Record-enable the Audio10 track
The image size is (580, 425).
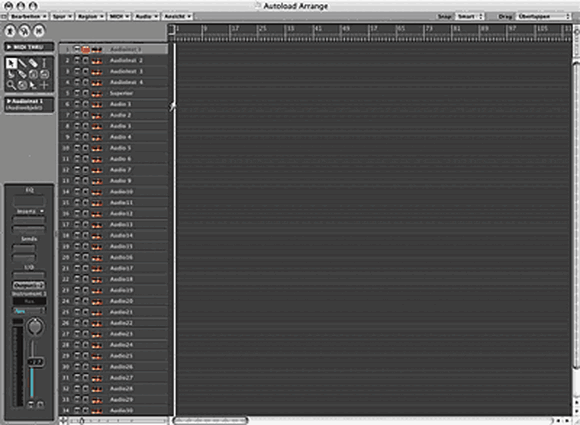(86, 192)
